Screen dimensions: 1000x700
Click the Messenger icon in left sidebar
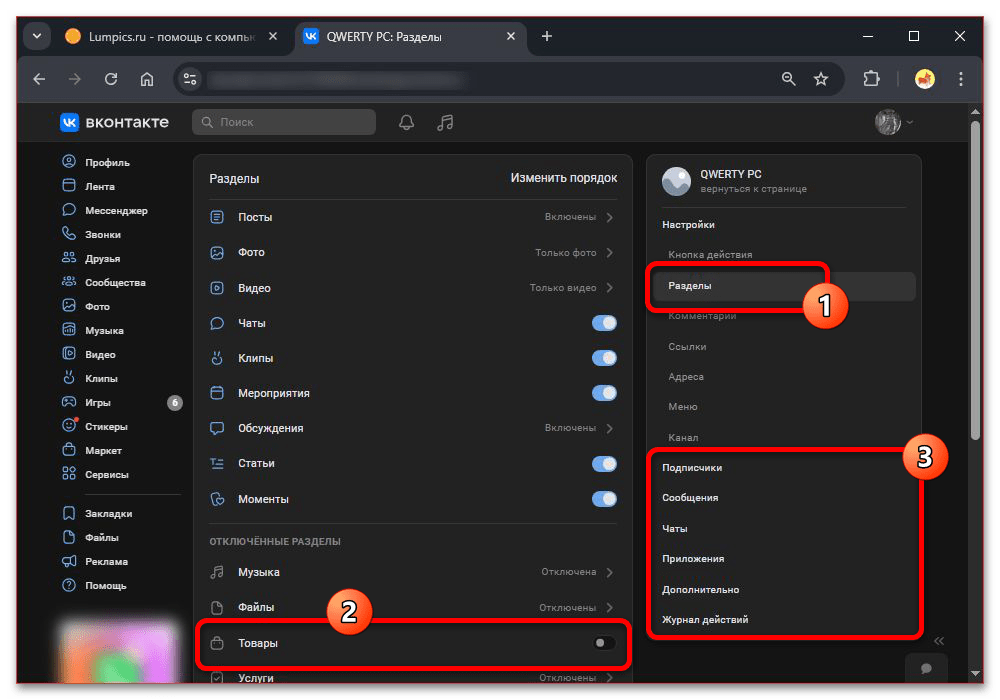pyautogui.click(x=69, y=211)
